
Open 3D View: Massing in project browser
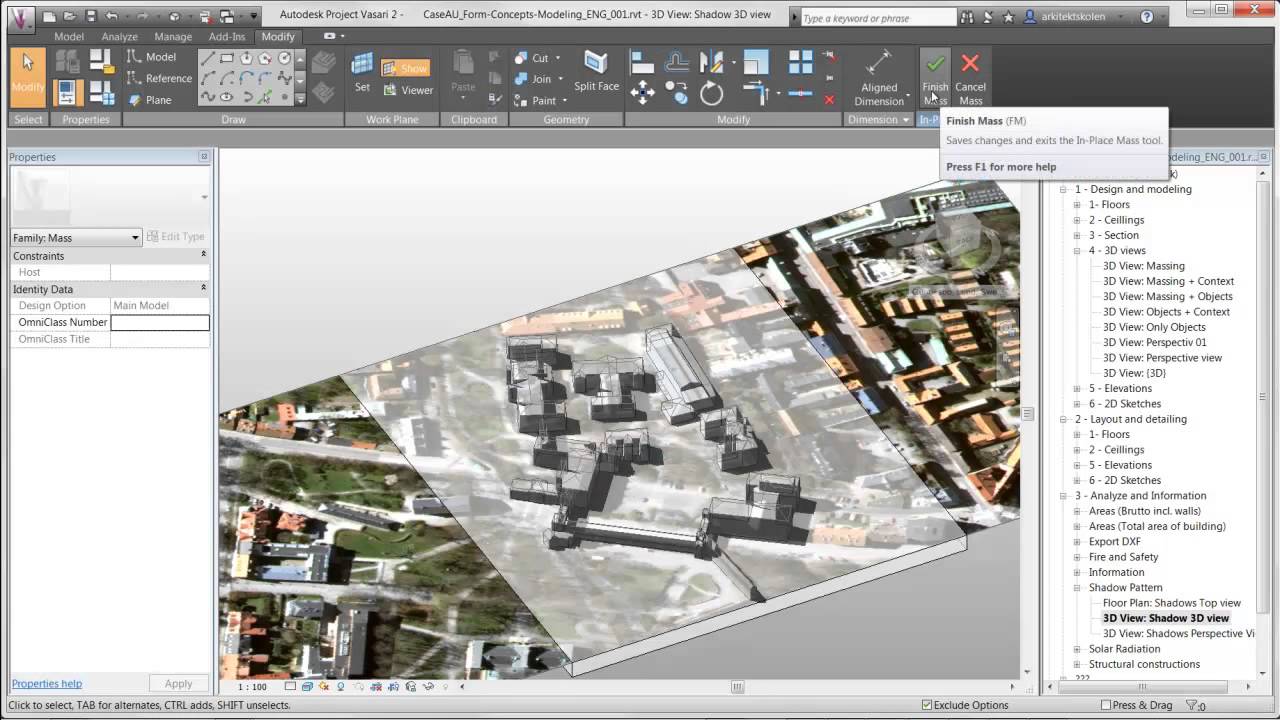pyautogui.click(x=1143, y=266)
